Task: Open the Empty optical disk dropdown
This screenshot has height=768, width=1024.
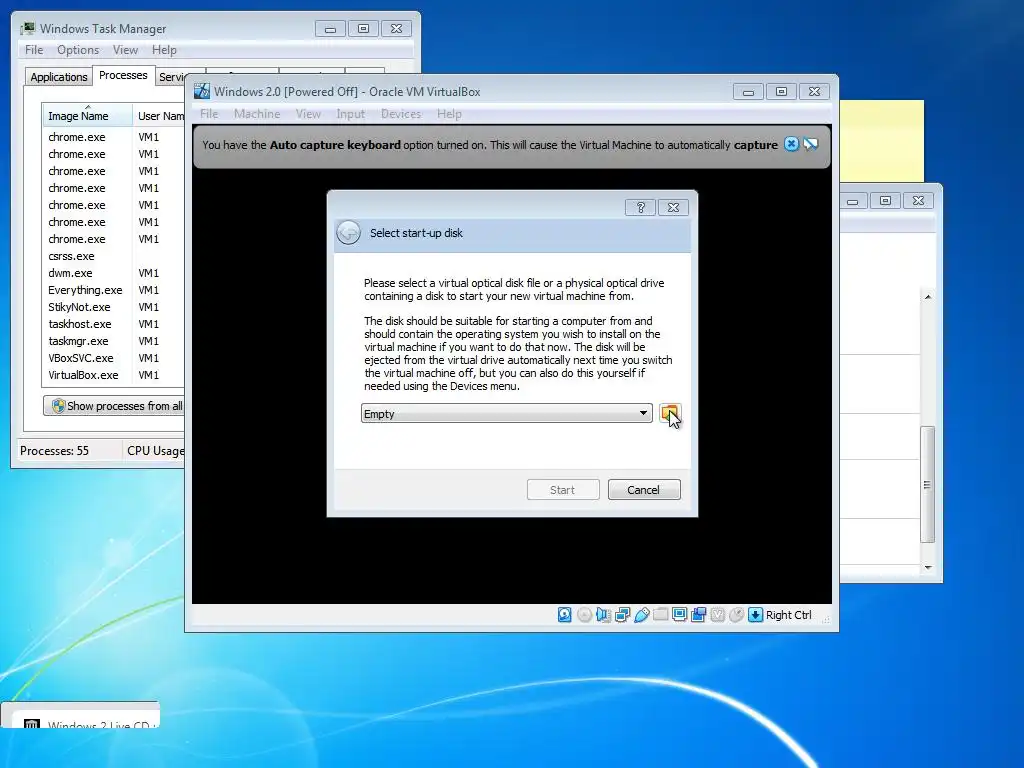Action: (506, 413)
